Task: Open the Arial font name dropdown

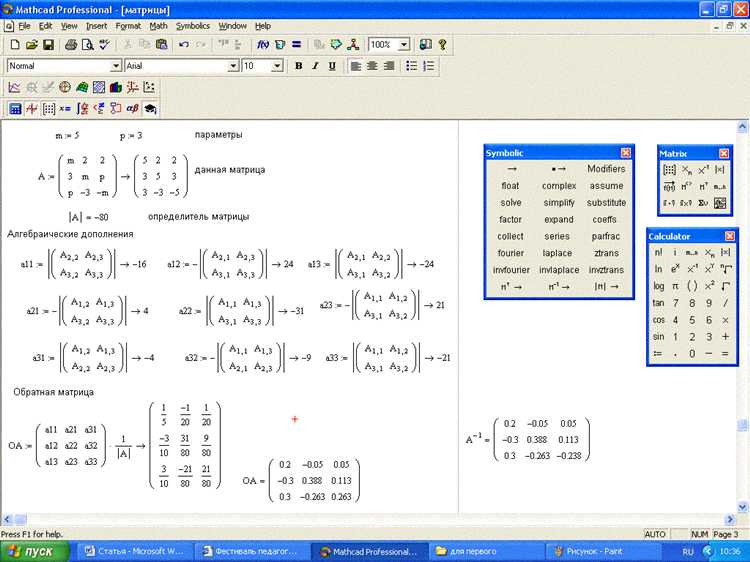Action: pos(233,66)
